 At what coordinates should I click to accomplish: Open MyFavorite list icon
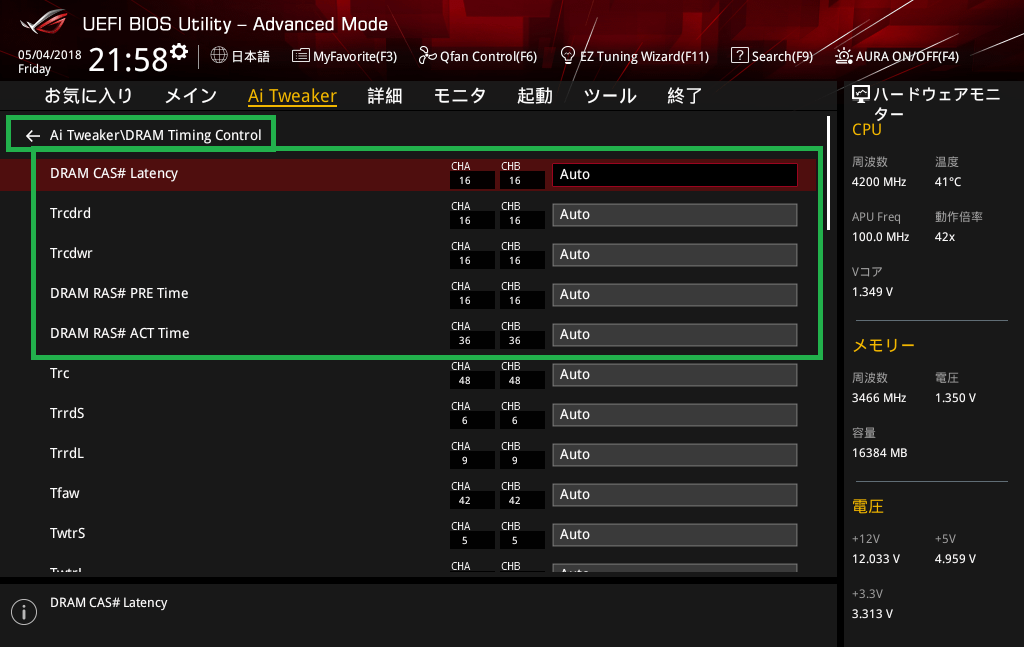pos(300,55)
